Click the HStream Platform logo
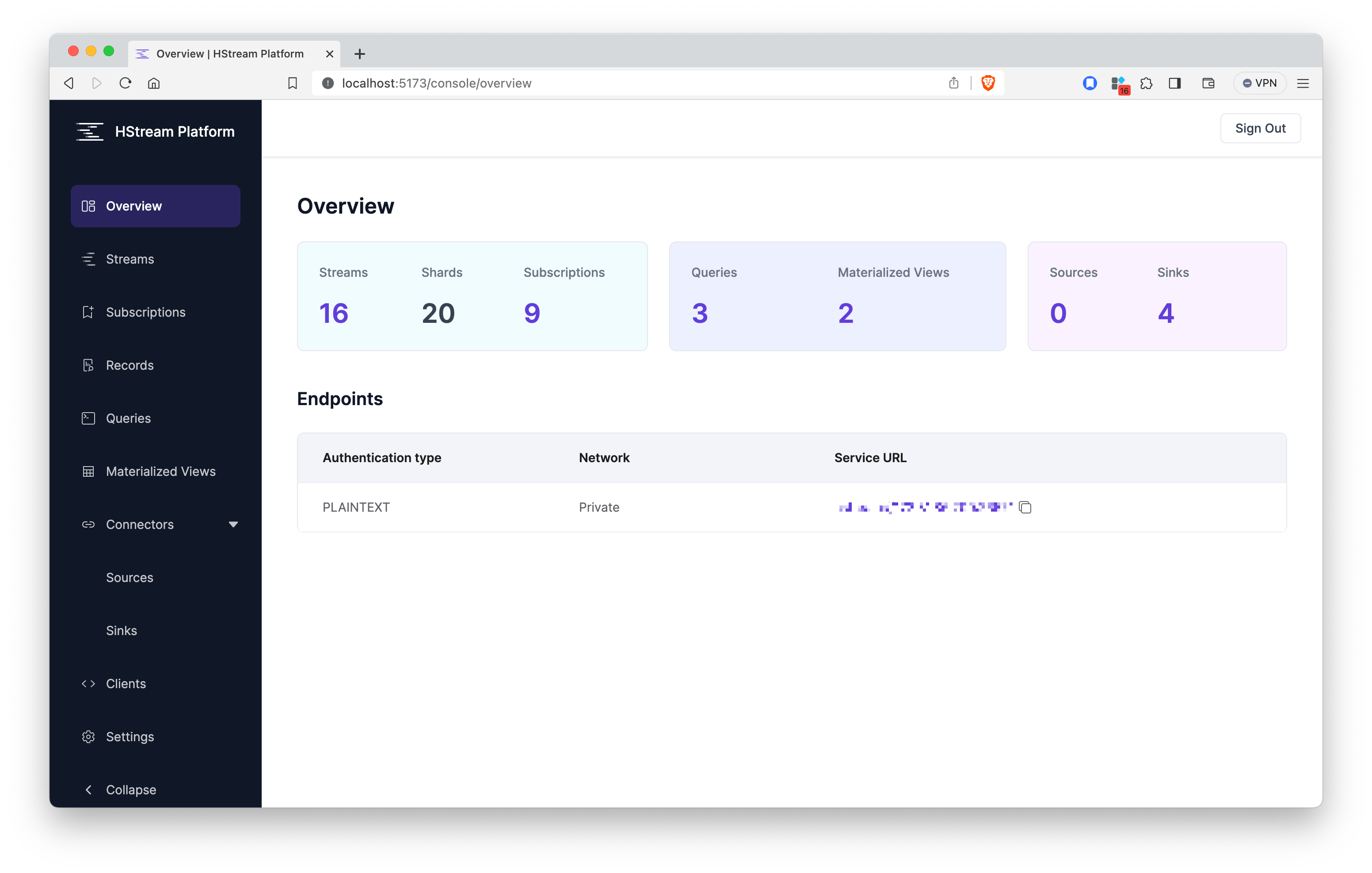The width and height of the screenshot is (1372, 873). (x=89, y=131)
